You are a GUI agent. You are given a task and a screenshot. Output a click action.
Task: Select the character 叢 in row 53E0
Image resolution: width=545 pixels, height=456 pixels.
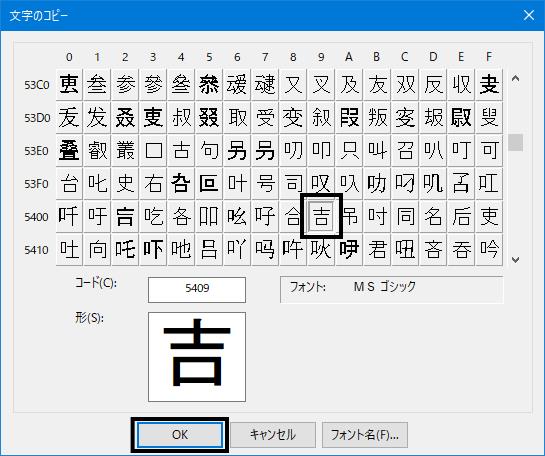[125, 150]
